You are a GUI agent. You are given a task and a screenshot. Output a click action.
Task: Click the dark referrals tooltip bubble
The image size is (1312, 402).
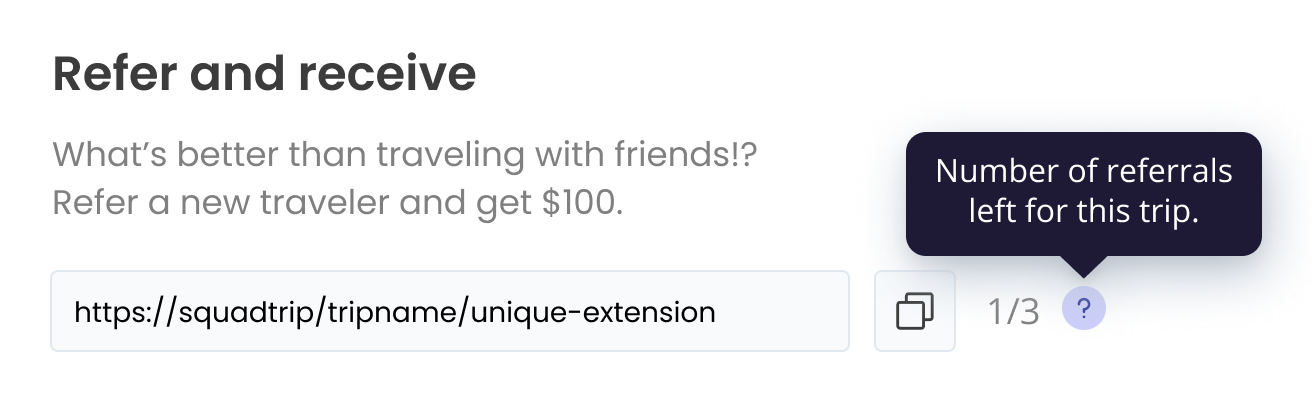click(1083, 193)
